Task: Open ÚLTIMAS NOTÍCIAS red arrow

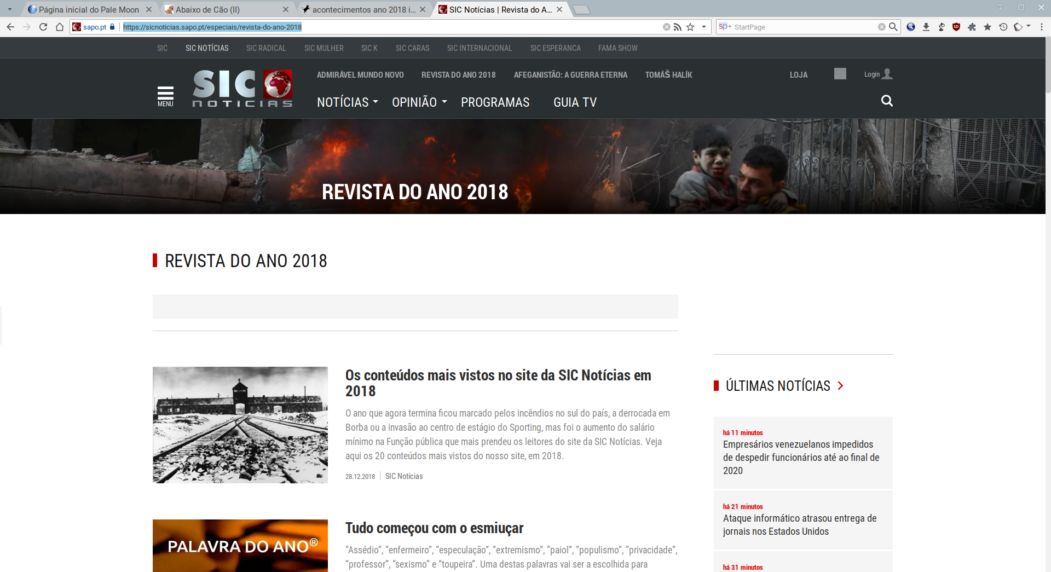Action: pyautogui.click(x=841, y=386)
